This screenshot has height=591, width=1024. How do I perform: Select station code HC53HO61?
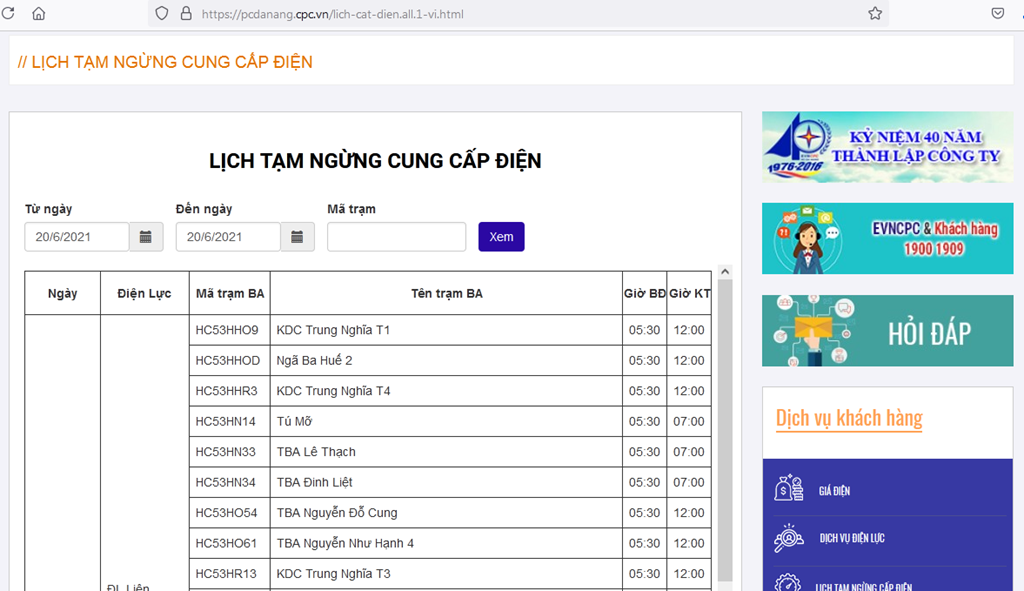226,543
